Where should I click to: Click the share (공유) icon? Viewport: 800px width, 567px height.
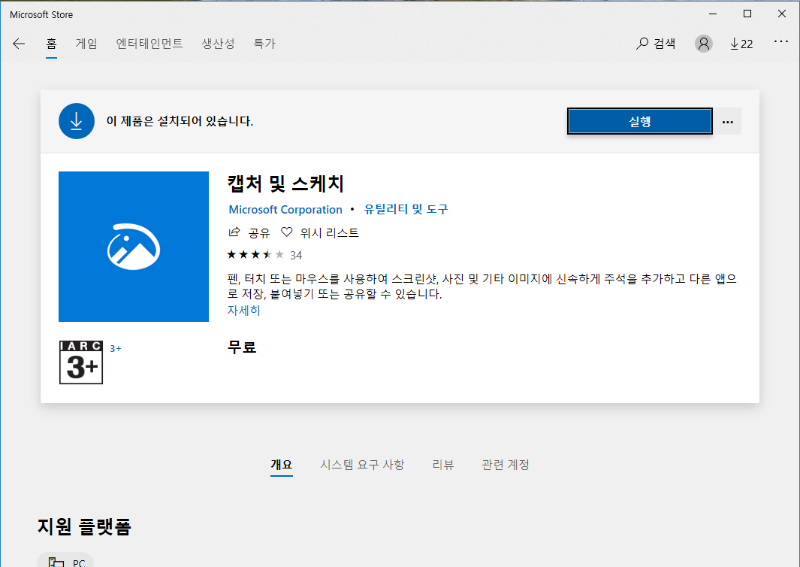tap(235, 233)
